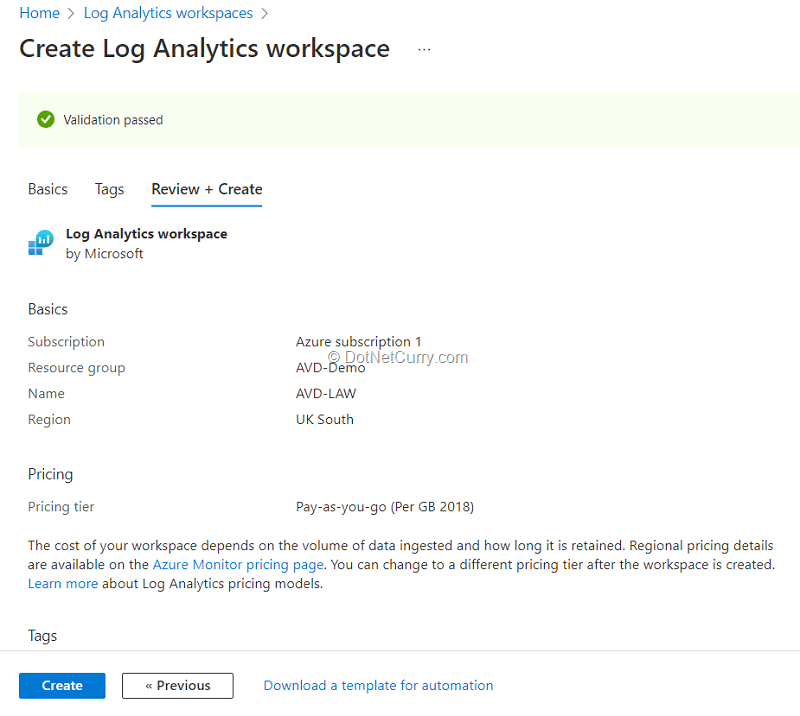Screen dimensions: 800x716
Task: Click the chevron after the Home breadcrumb
Action: 71,13
